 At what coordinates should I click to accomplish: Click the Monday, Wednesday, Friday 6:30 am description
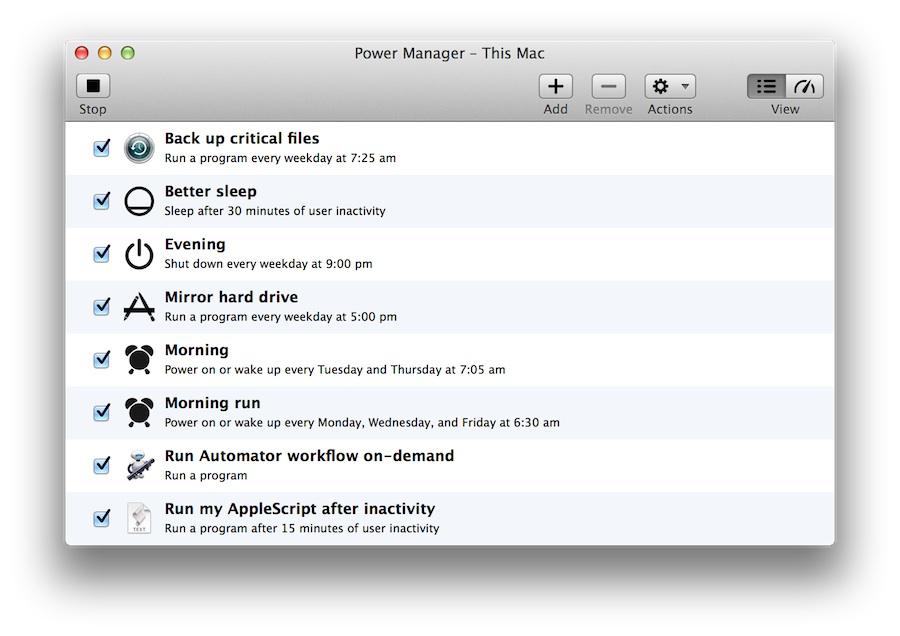click(x=362, y=422)
